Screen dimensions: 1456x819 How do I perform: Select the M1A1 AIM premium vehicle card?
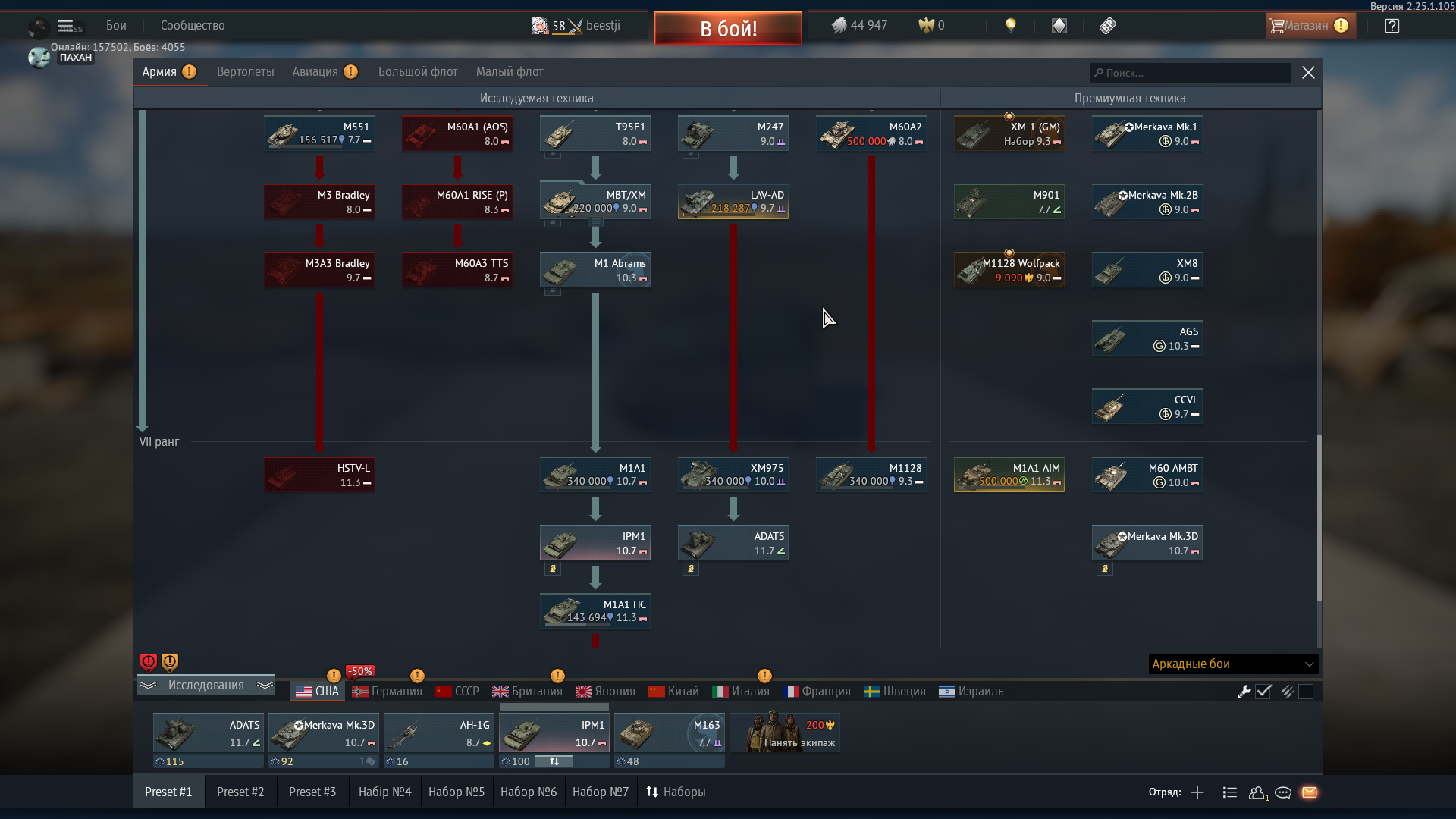pyautogui.click(x=1009, y=475)
